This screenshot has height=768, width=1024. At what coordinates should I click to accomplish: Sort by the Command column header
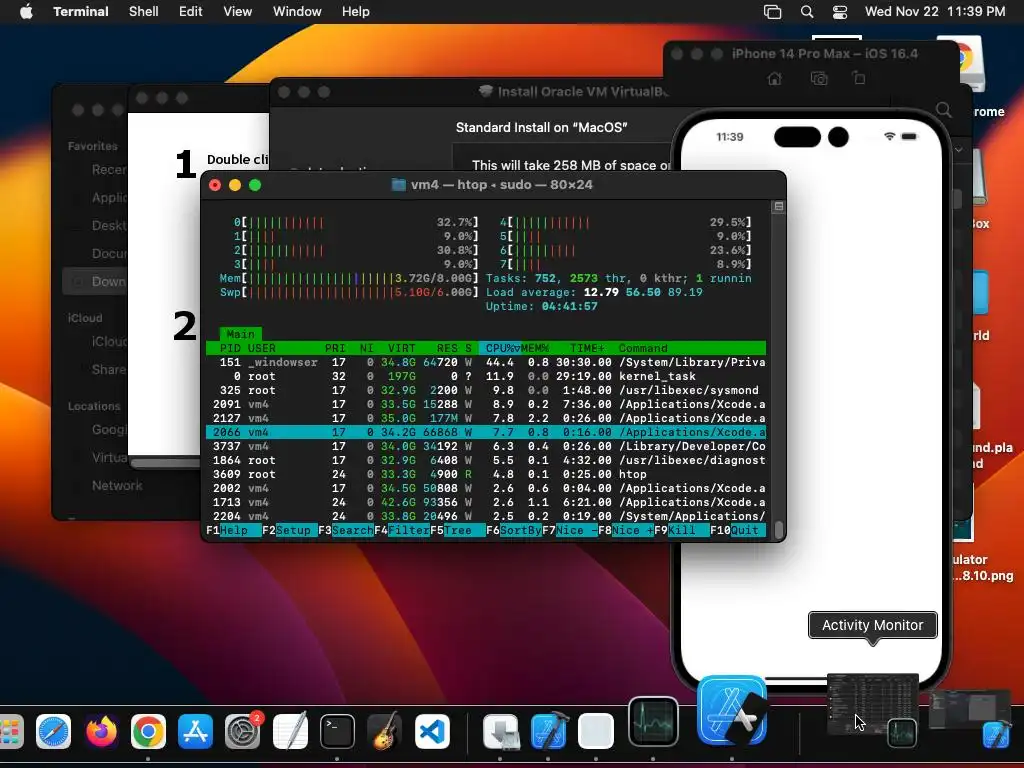(643, 348)
